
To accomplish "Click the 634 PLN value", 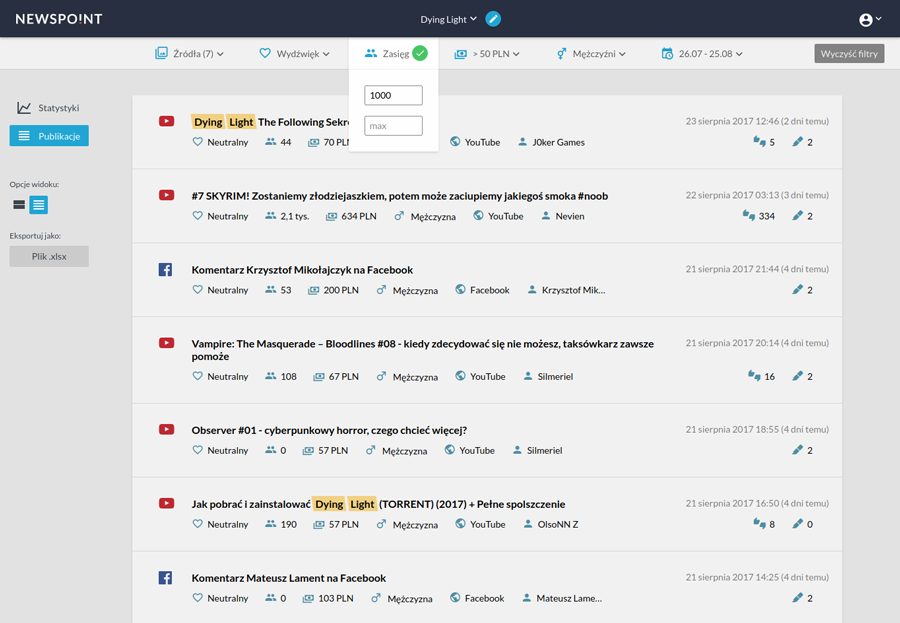I will (359, 216).
